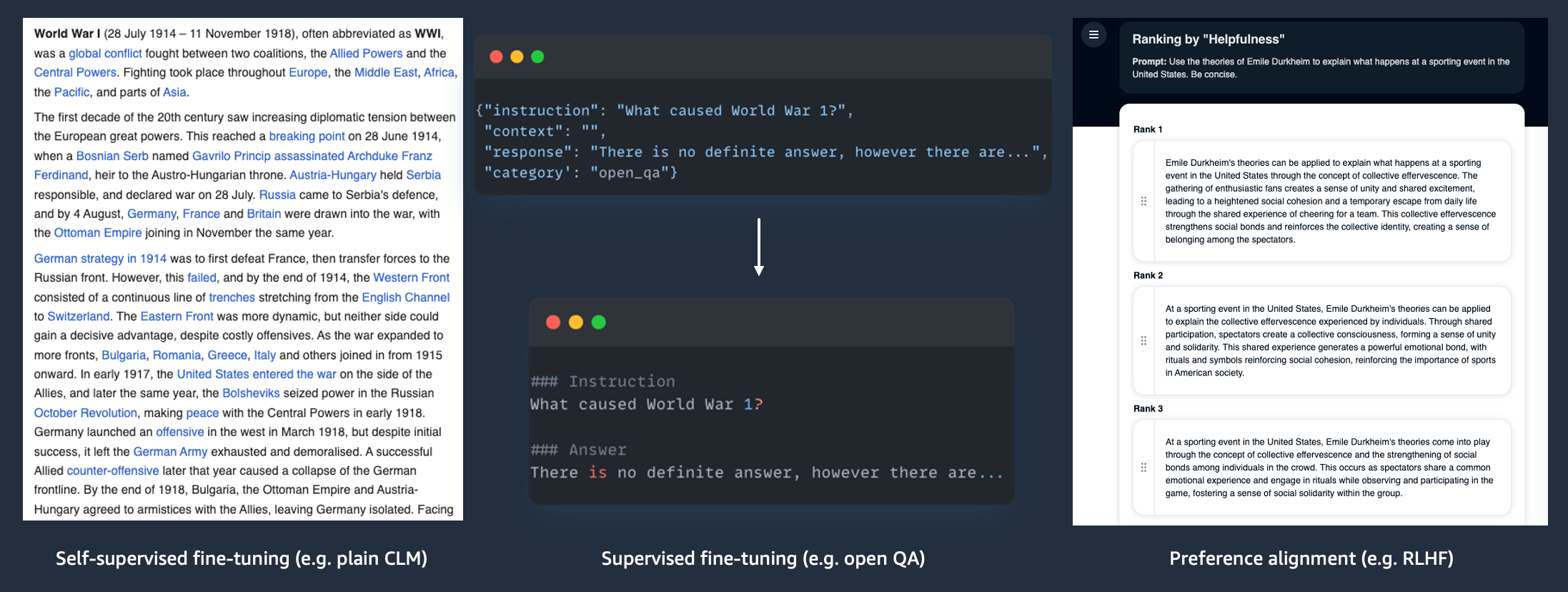The image size is (1568, 592).
Task: Follow the 'Allied Powers' link
Action: (x=366, y=54)
